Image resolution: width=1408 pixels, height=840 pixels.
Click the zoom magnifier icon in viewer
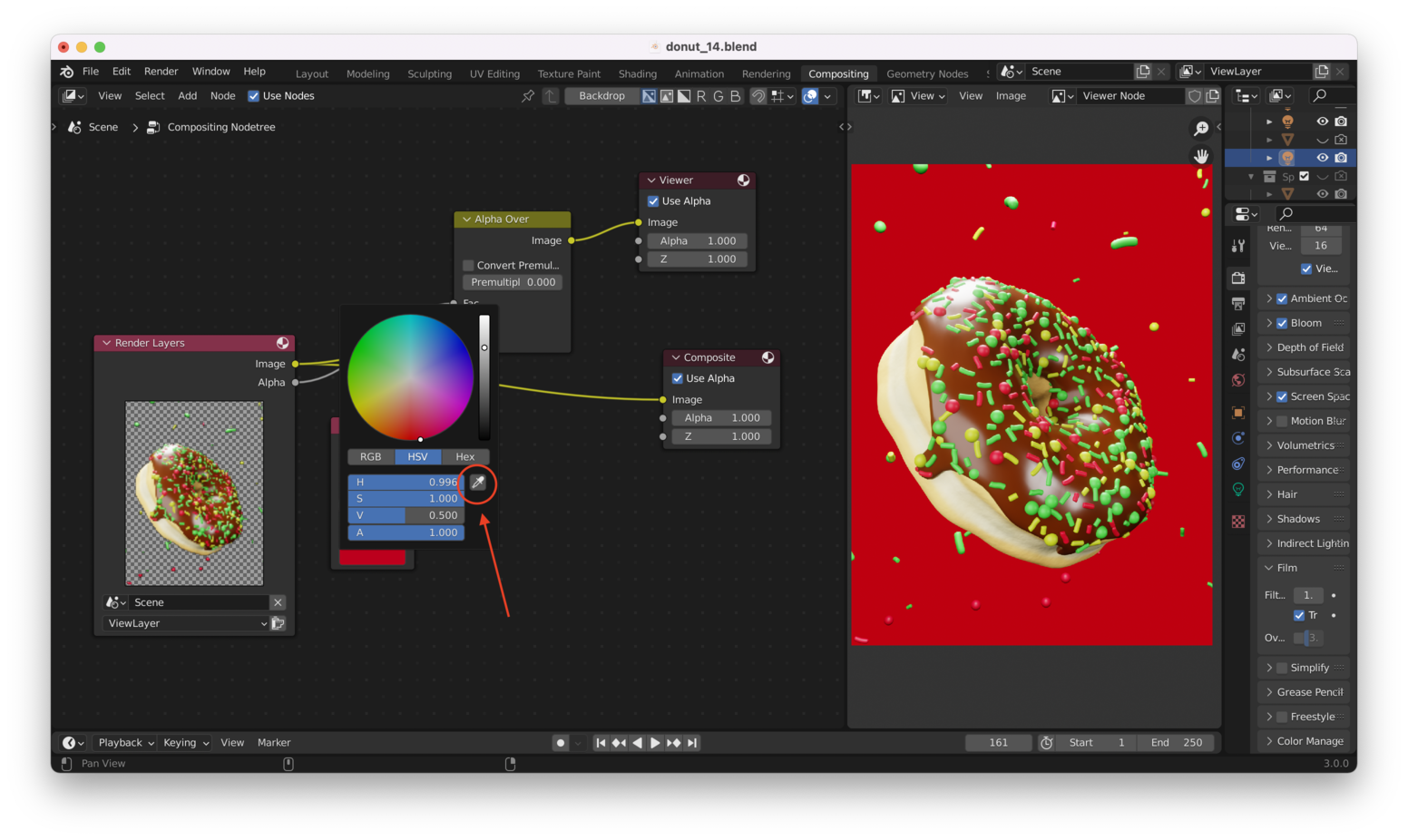pos(1201,129)
